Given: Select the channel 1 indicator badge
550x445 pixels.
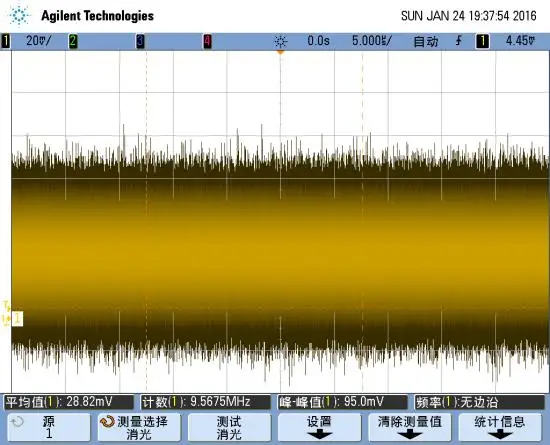Looking at the screenshot, I should (5, 41).
